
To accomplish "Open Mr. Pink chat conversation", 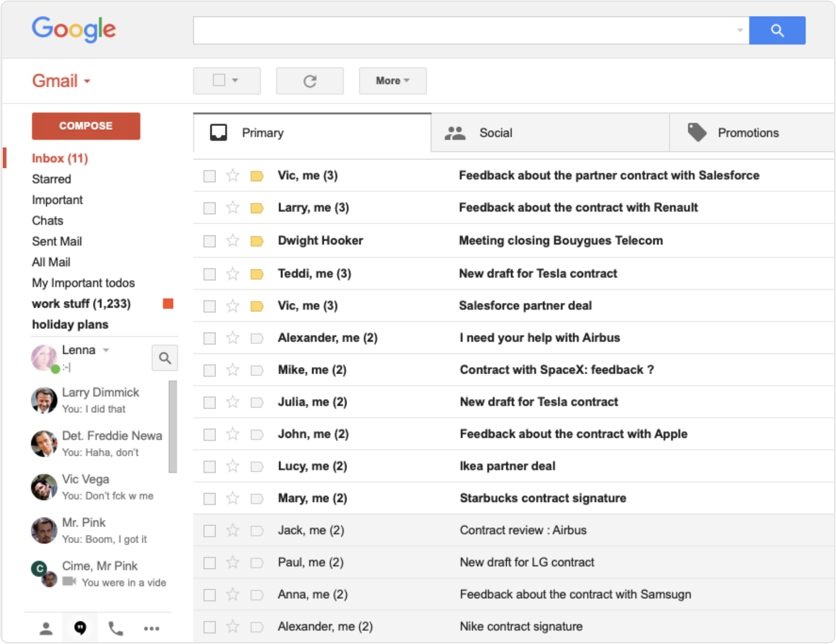I will pos(101,530).
